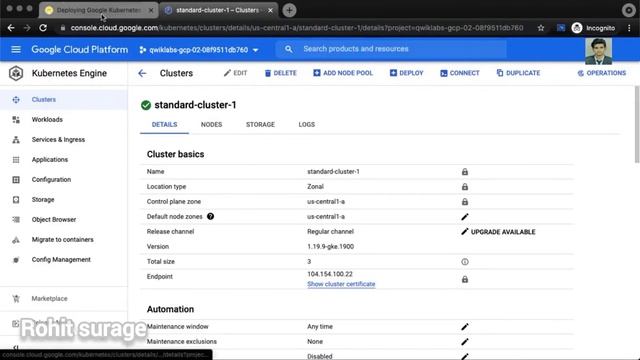
Task: Open Object Browser page
Action: click(54, 220)
